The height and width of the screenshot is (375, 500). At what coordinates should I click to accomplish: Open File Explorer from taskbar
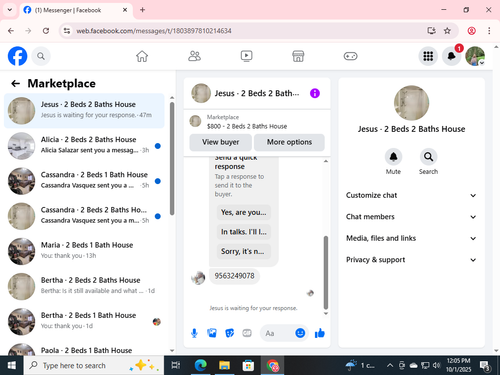224,366
